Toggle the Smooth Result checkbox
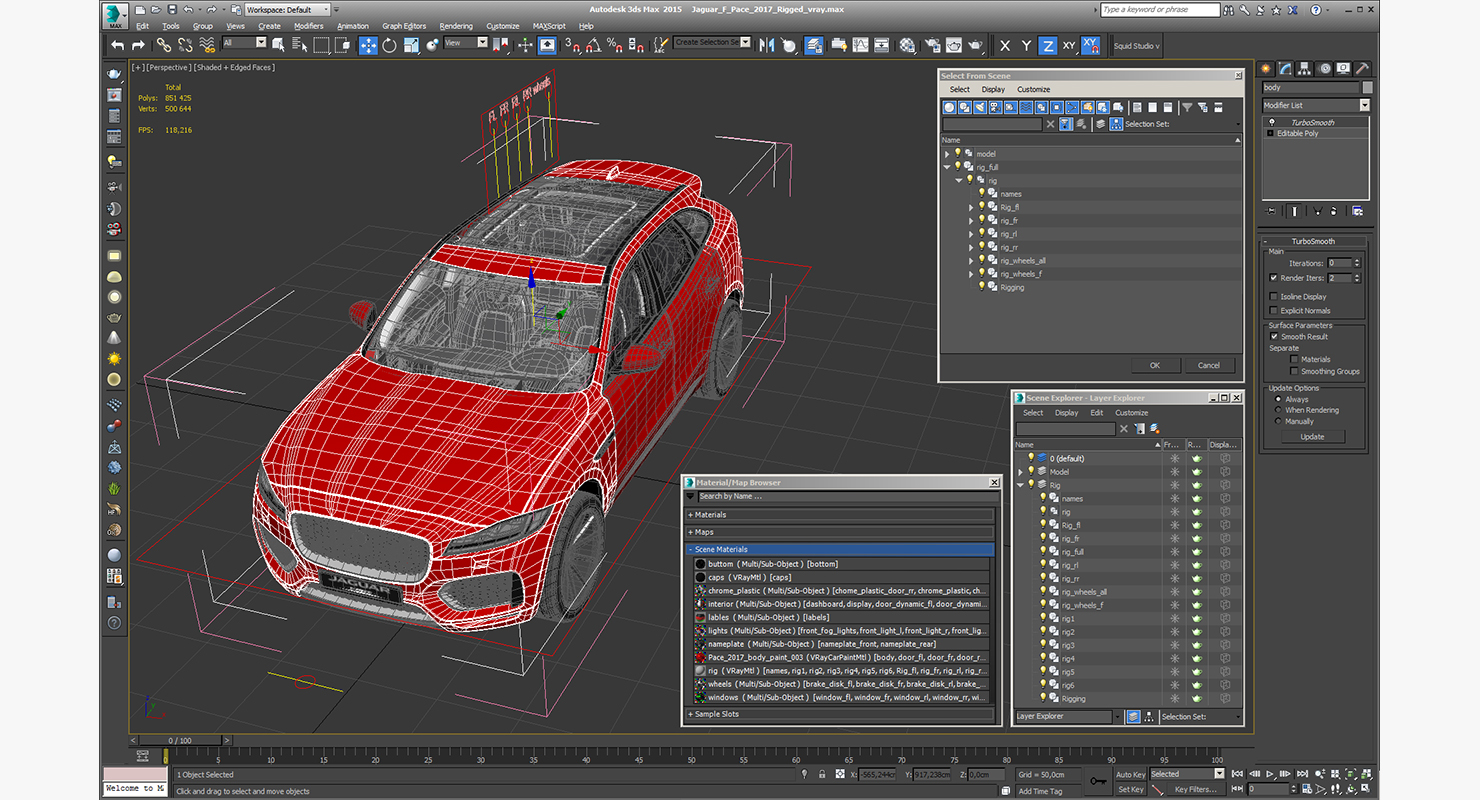This screenshot has width=1480, height=800. point(1274,337)
